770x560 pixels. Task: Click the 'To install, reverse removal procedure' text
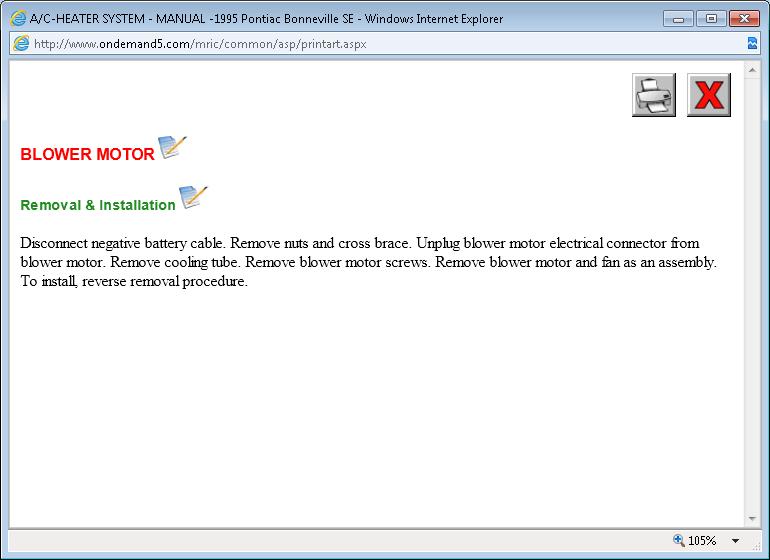pyautogui.click(x=134, y=281)
